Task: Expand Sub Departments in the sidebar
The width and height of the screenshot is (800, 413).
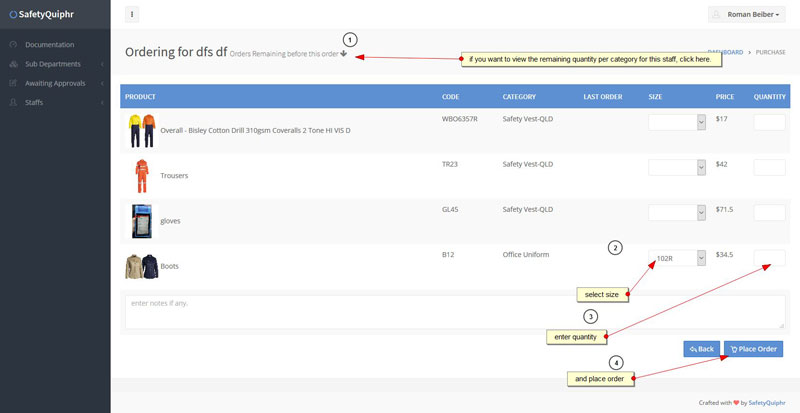Action: click(55, 64)
